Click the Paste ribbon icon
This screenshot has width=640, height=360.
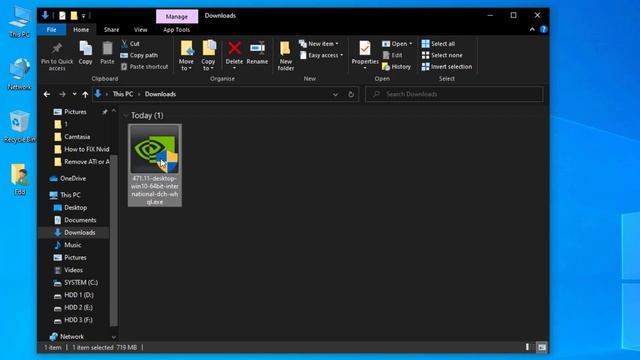point(107,53)
